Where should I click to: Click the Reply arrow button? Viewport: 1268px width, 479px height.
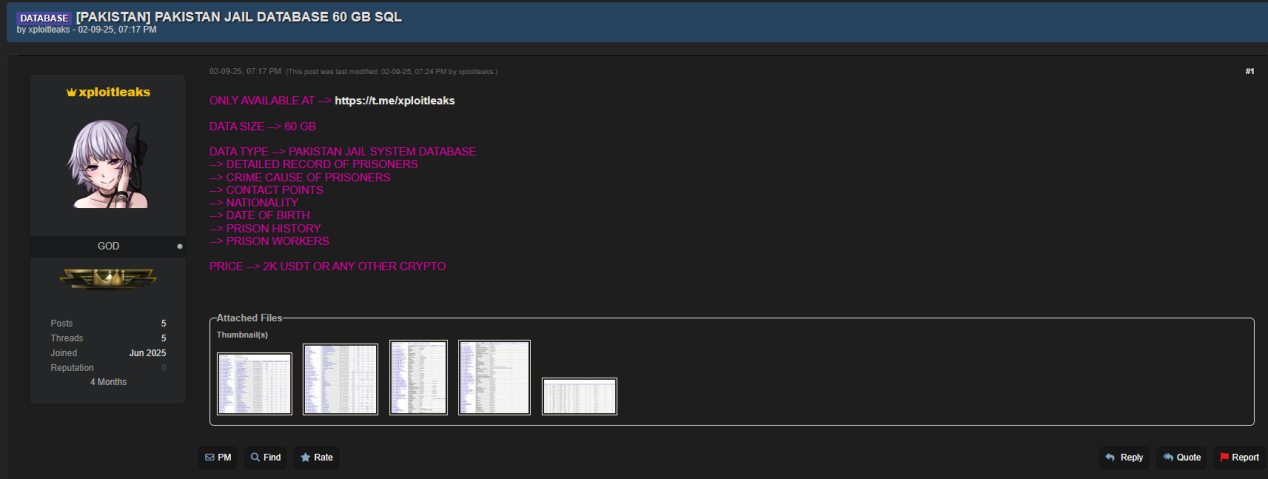pyautogui.click(x=1124, y=457)
